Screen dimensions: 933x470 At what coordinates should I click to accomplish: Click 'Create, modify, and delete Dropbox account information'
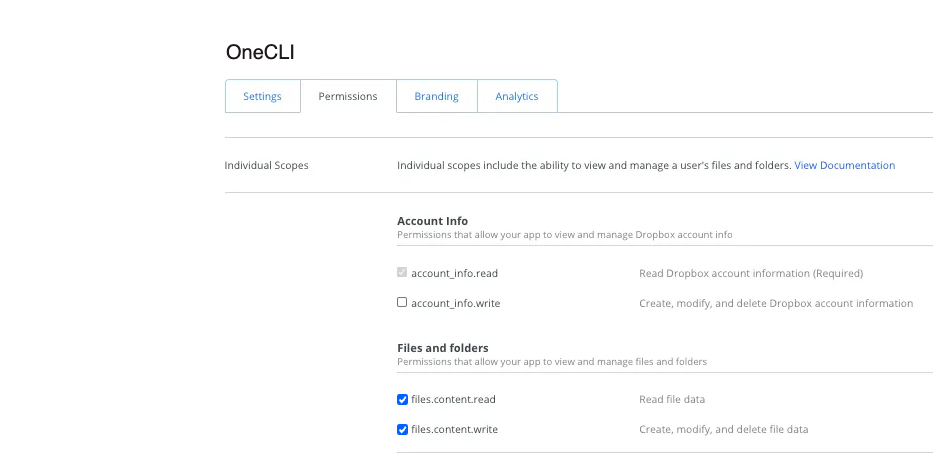(x=776, y=303)
